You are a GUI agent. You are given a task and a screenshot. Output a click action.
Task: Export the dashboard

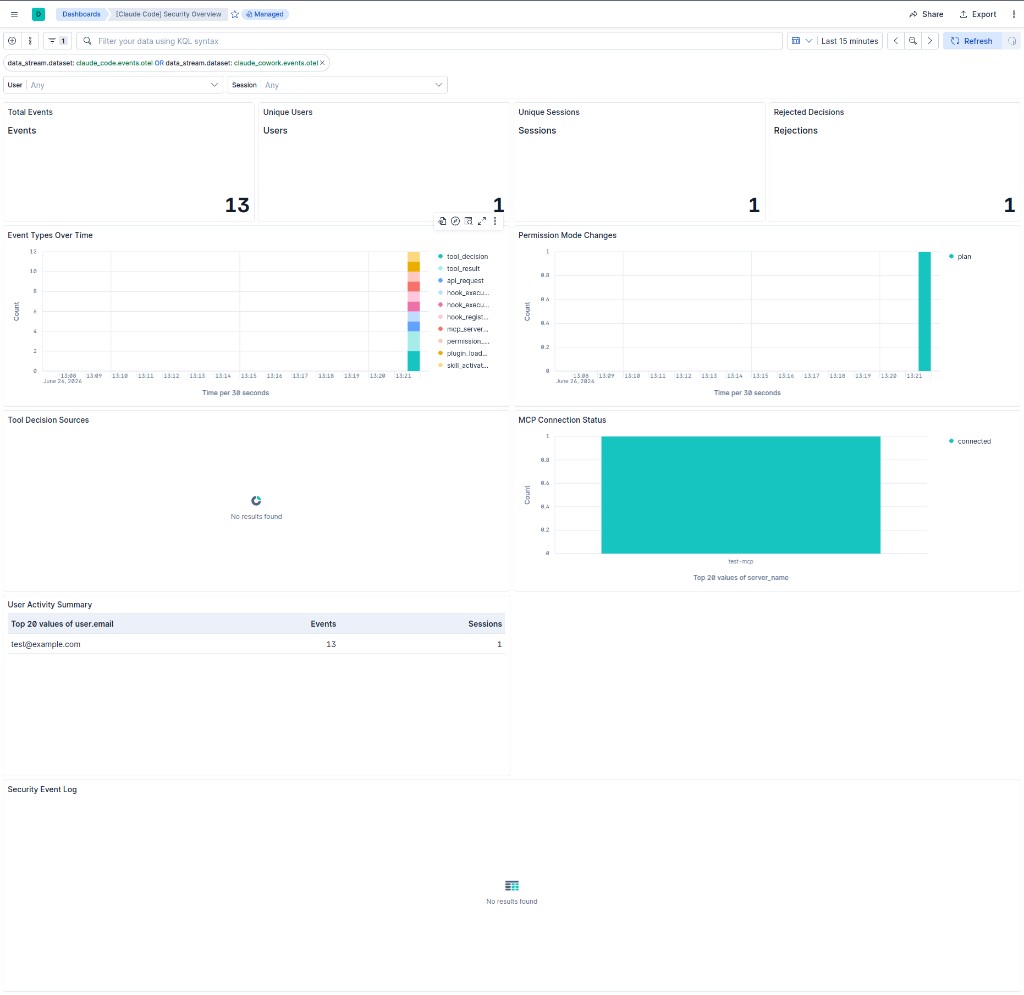pos(978,14)
